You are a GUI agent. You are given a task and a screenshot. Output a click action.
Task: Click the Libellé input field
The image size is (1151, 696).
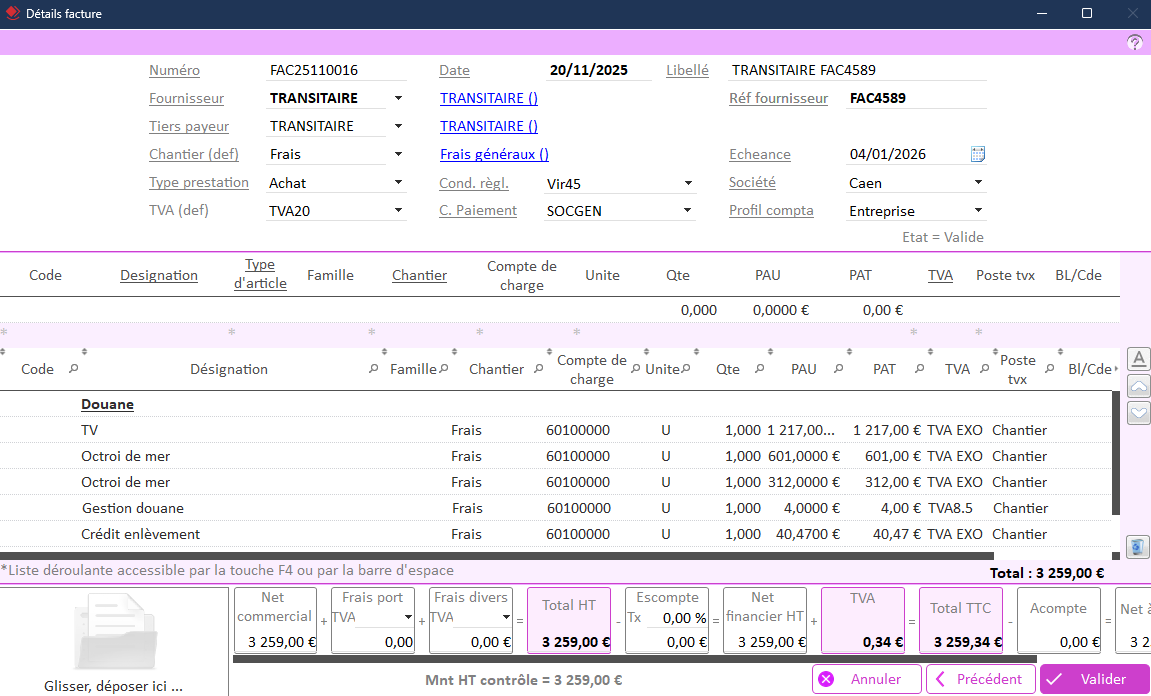point(856,71)
